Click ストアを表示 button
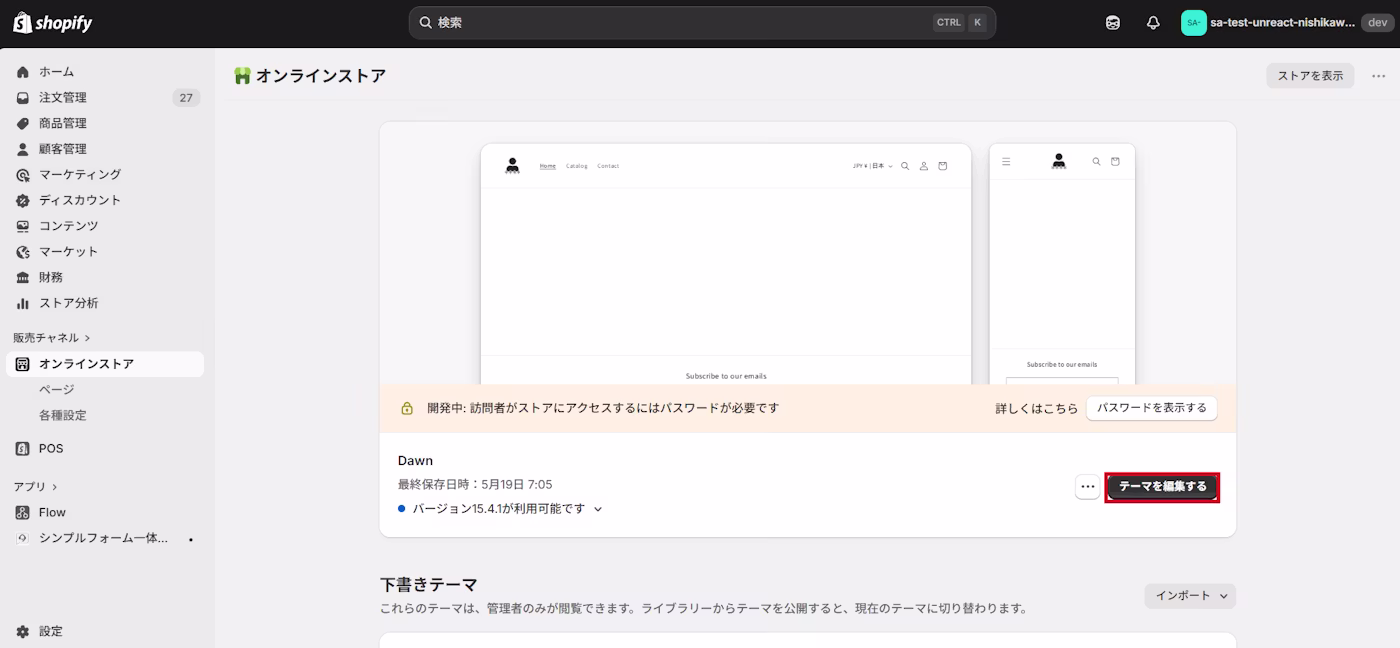The image size is (1400, 648). (1310, 76)
